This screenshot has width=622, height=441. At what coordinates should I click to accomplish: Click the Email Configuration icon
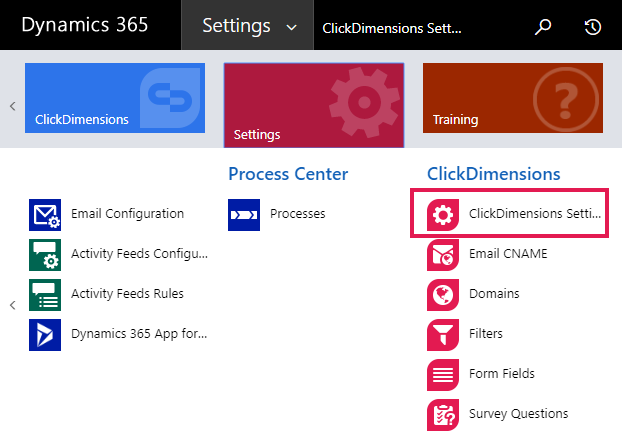45,215
